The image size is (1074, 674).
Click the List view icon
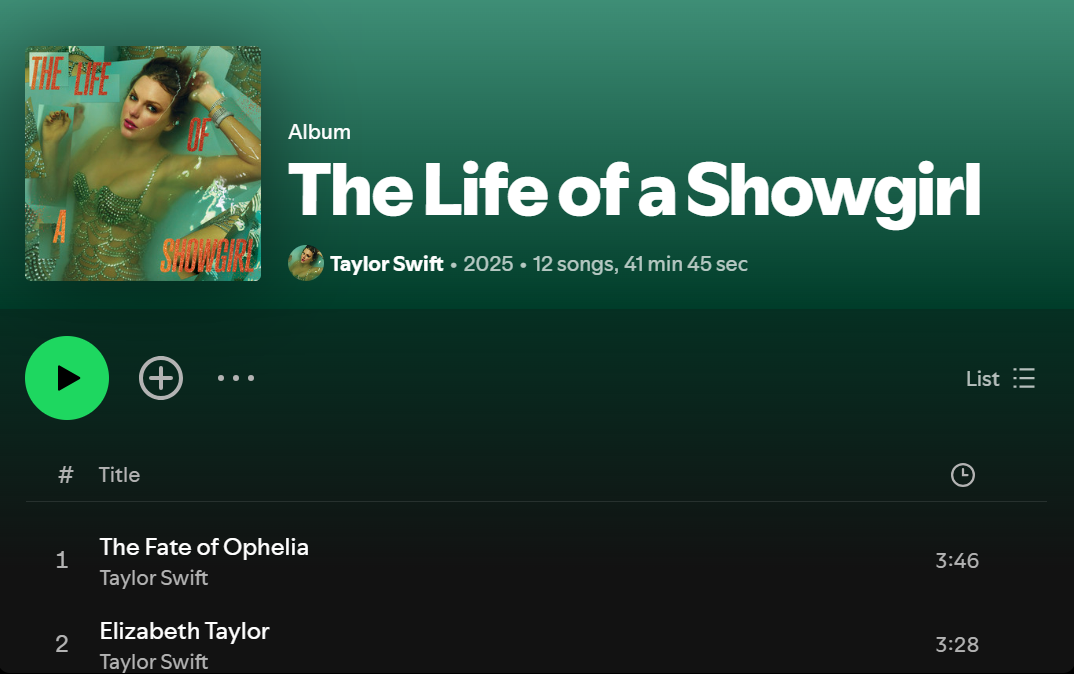(1024, 378)
